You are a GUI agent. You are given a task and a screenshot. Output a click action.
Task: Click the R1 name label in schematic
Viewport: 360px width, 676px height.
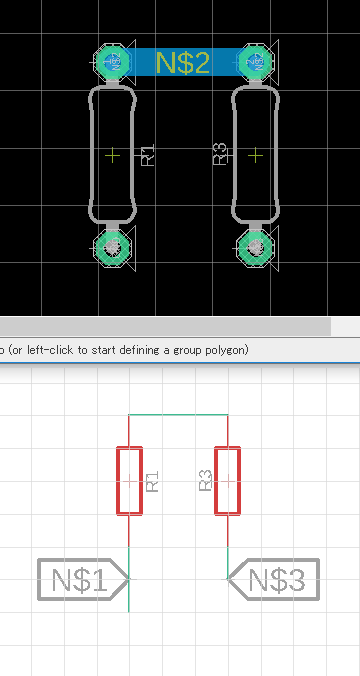[x=153, y=482]
